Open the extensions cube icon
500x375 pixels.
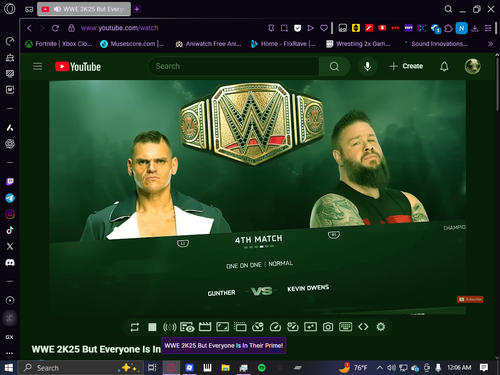[x=448, y=28]
